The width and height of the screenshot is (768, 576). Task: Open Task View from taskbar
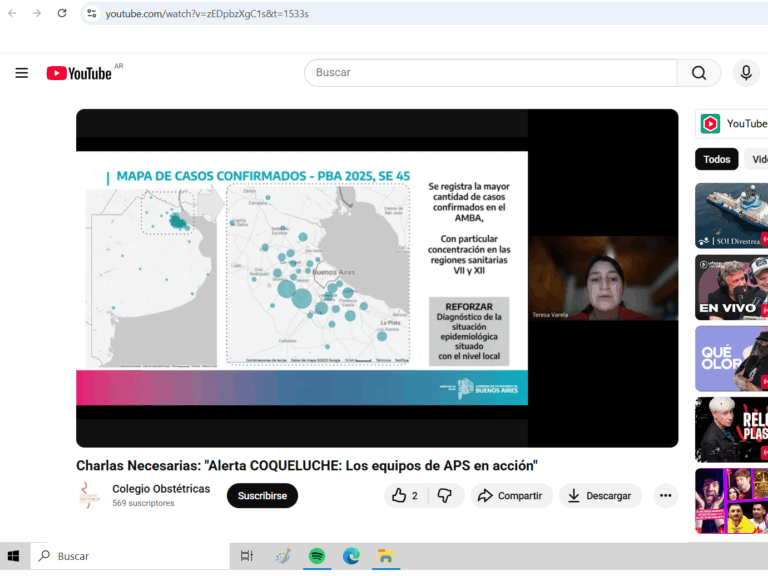click(246, 556)
